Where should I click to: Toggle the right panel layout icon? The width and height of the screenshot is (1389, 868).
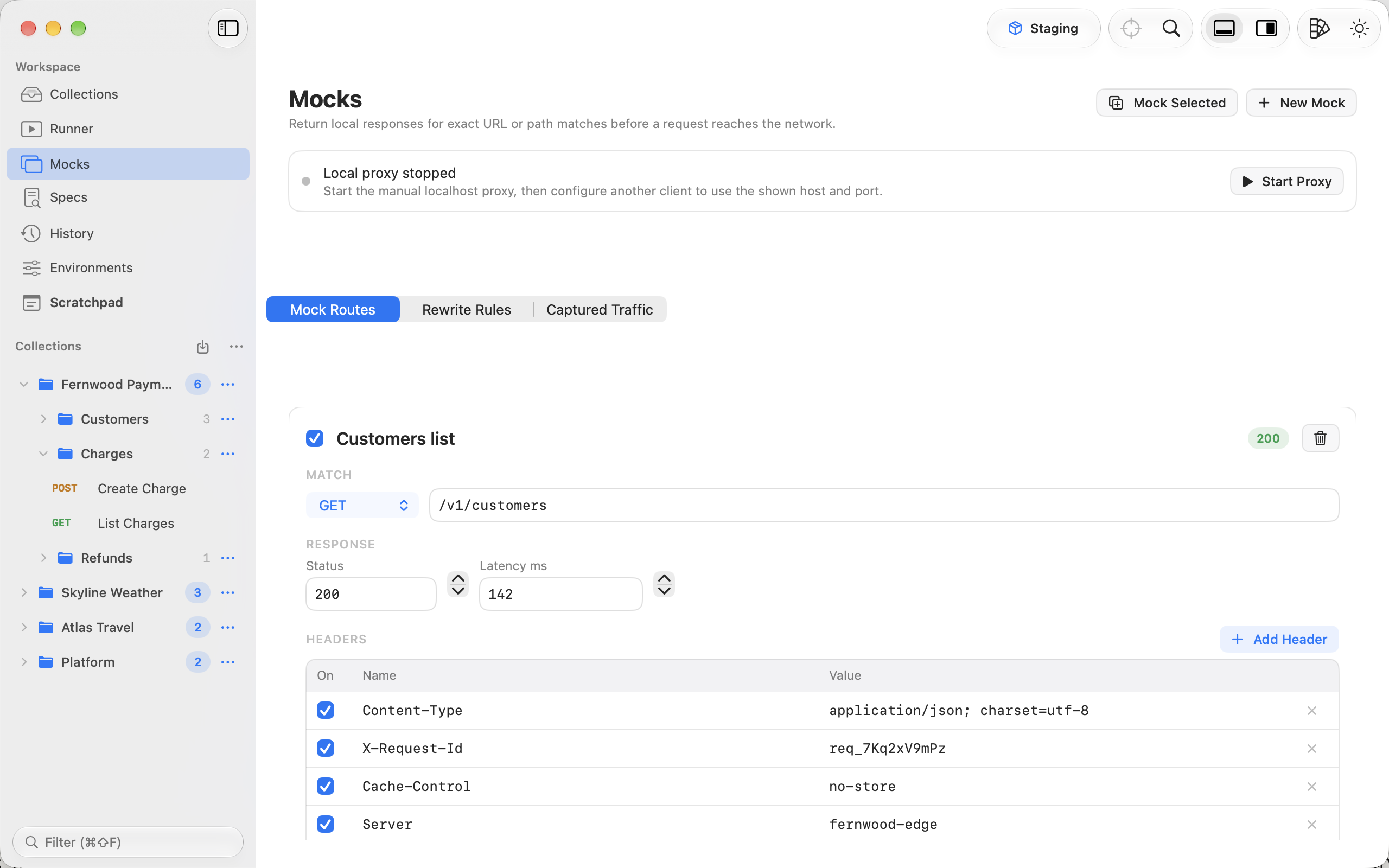[1266, 28]
